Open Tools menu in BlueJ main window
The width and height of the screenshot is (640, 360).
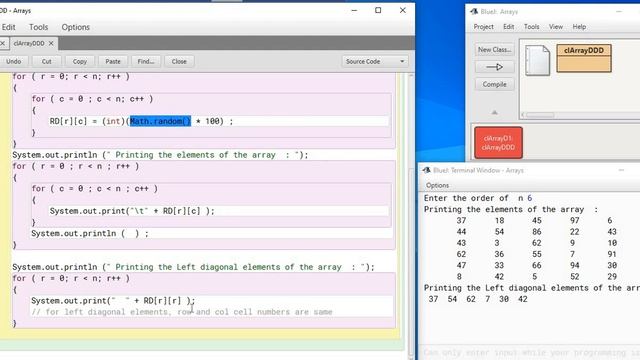pyautogui.click(x=531, y=27)
